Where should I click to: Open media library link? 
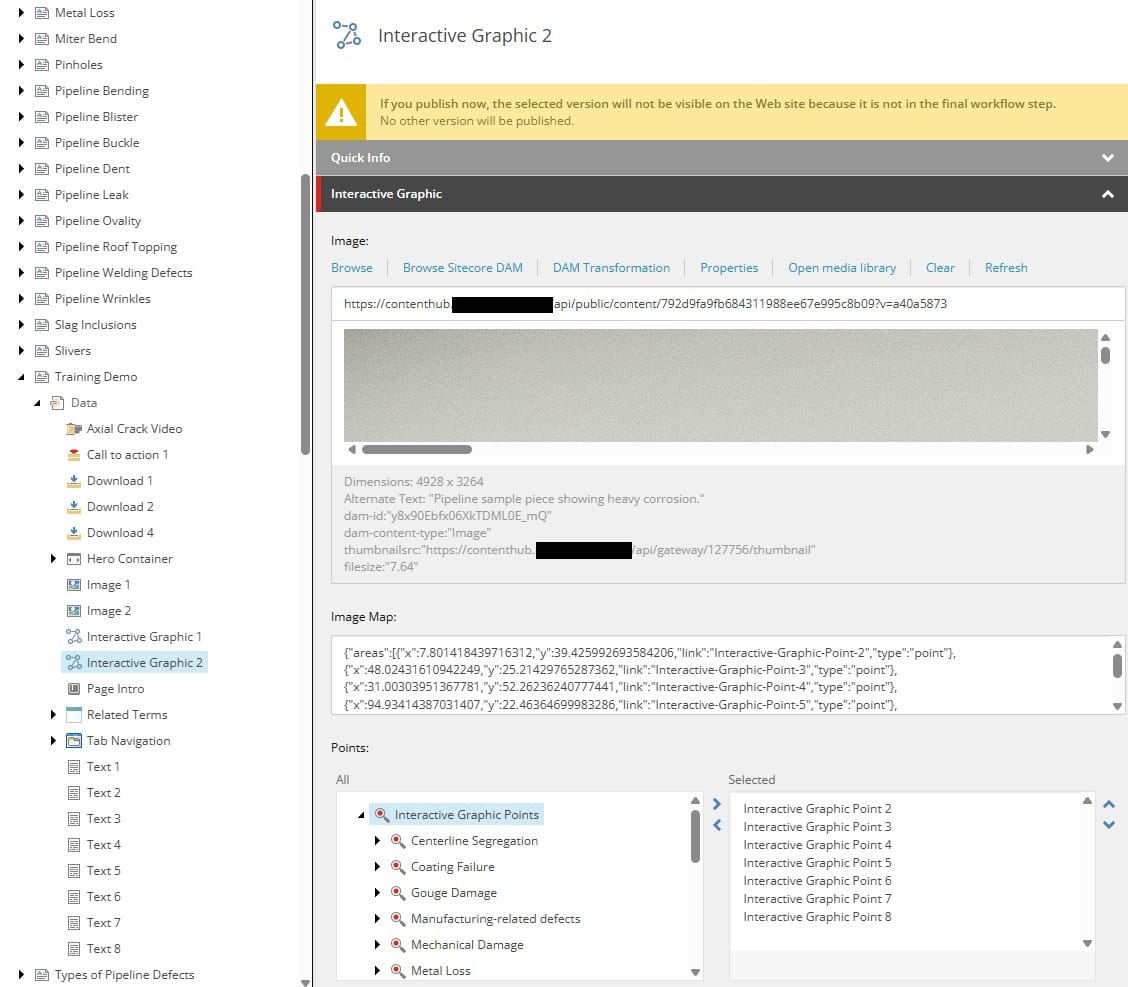tap(841, 268)
